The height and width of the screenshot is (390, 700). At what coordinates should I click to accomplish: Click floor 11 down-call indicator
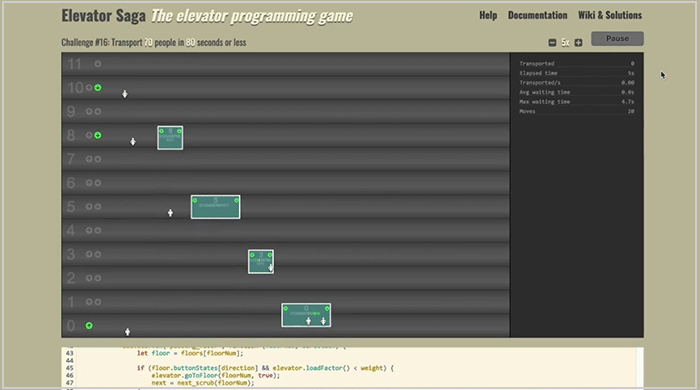98,64
